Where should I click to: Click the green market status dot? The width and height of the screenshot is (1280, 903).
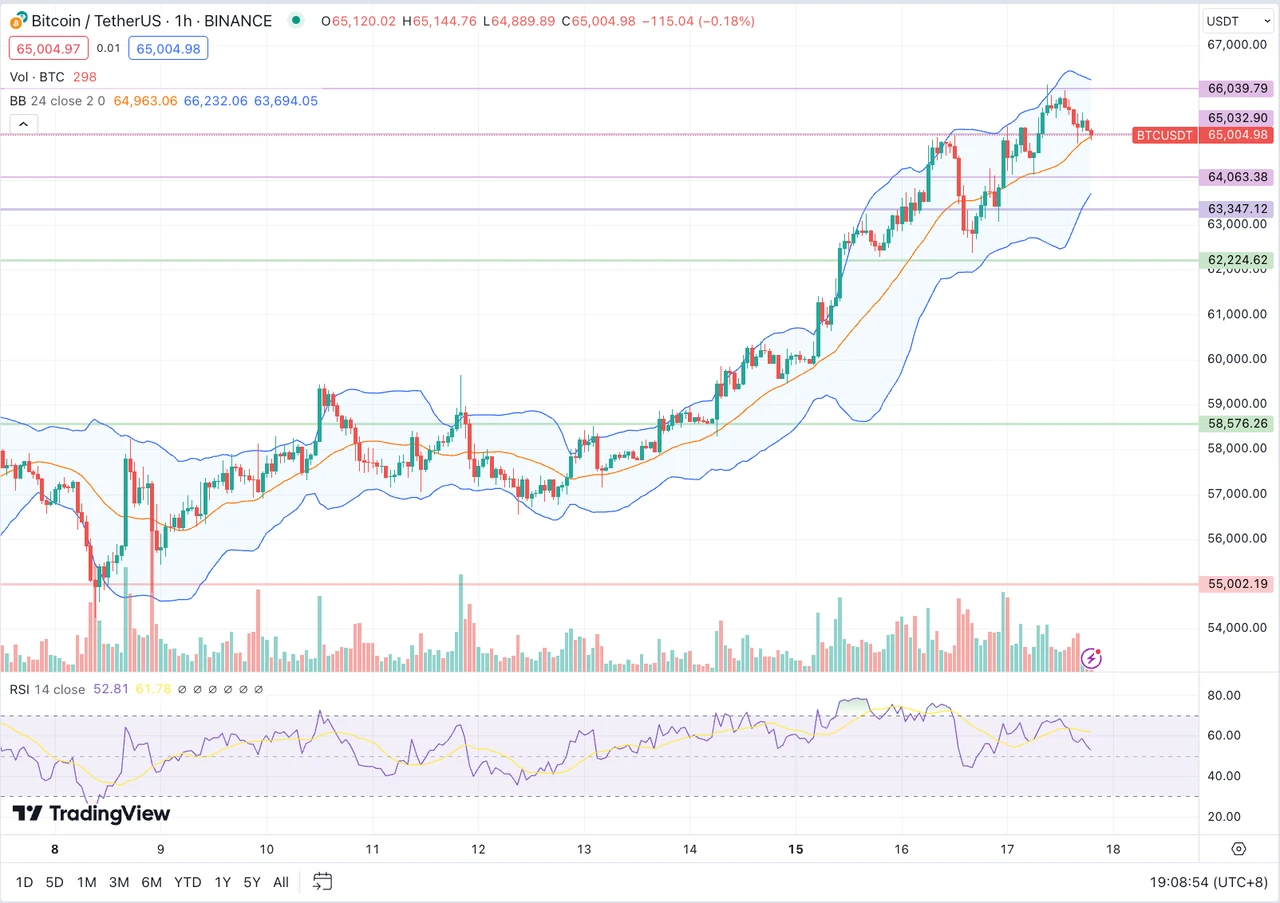click(295, 21)
